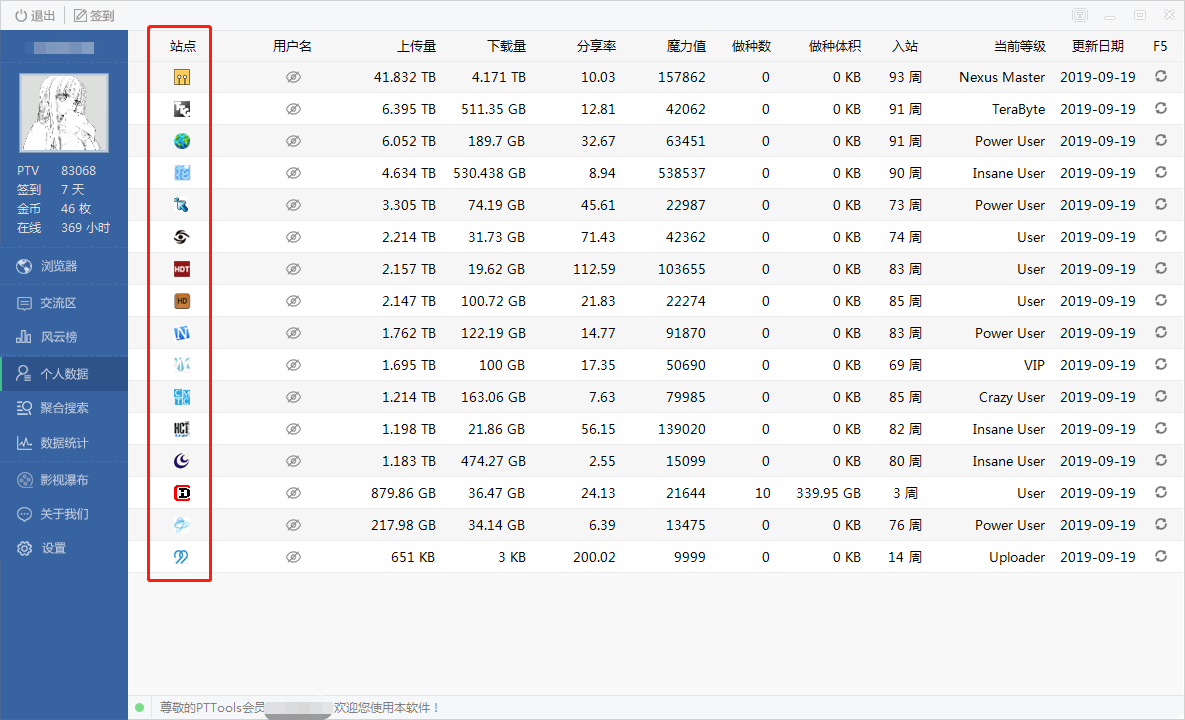Click the site icon in the 3.305 TB row
The image size is (1185, 720).
[x=181, y=205]
